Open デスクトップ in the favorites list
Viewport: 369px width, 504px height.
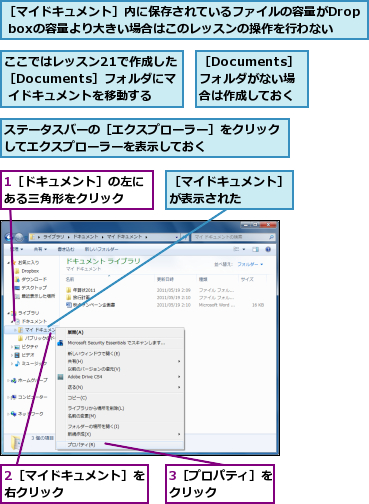[x=30, y=287]
